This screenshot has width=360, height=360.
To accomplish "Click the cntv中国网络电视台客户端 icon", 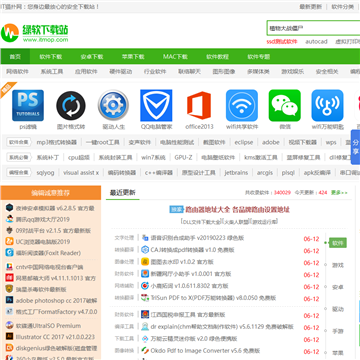I will [9, 267].
